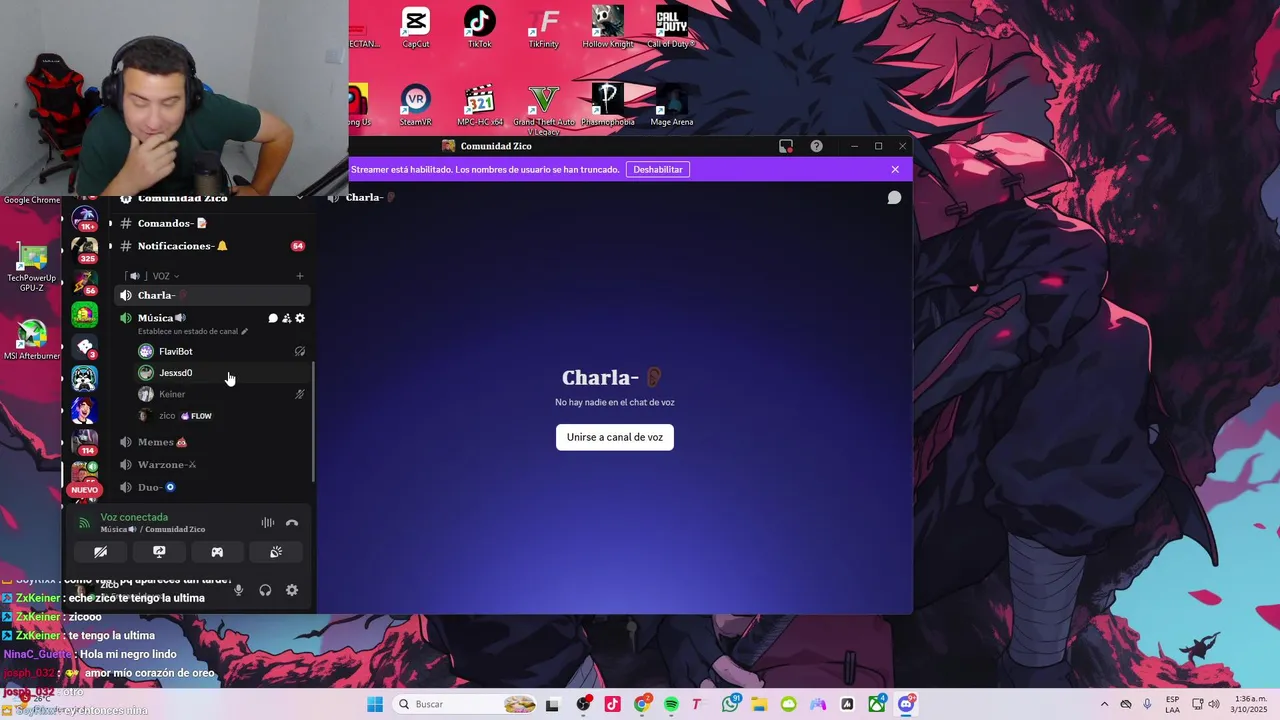Disconnect from voice call
The height and width of the screenshot is (720, 1280).
pyautogui.click(x=292, y=523)
